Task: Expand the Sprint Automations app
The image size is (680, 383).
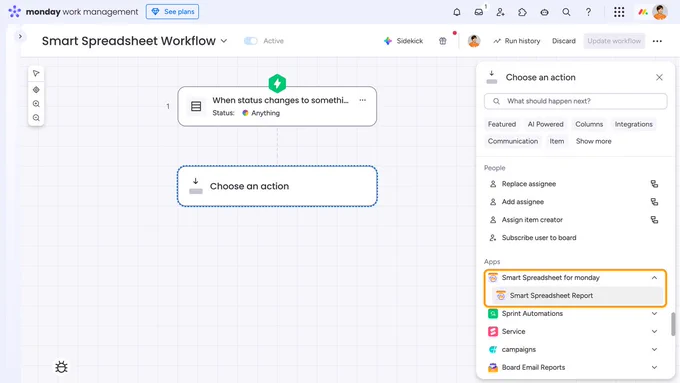Action: (x=654, y=314)
